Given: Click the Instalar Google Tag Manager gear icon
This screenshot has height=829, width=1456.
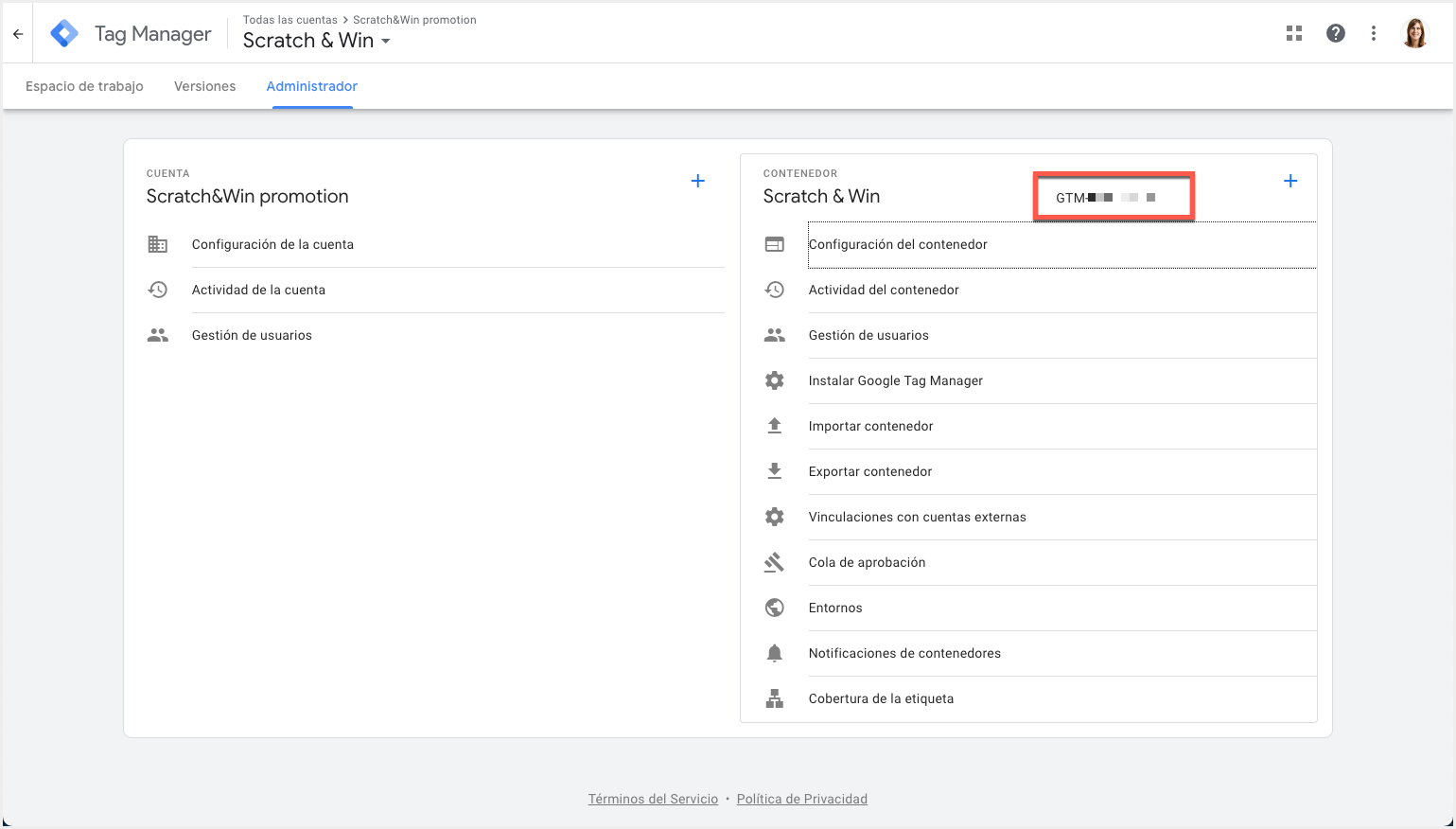Looking at the screenshot, I should 775,380.
